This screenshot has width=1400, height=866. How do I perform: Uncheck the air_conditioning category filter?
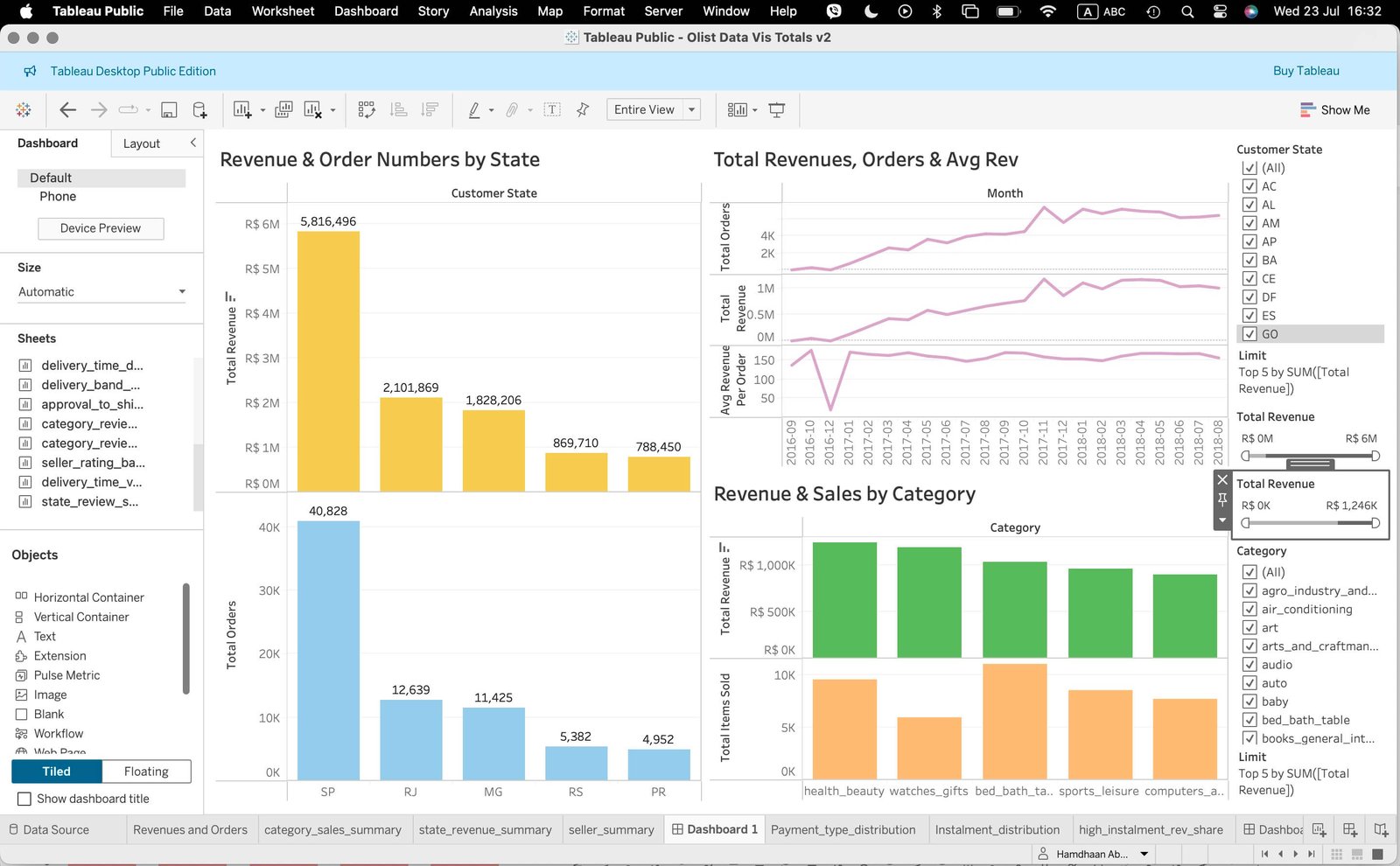[x=1249, y=610]
